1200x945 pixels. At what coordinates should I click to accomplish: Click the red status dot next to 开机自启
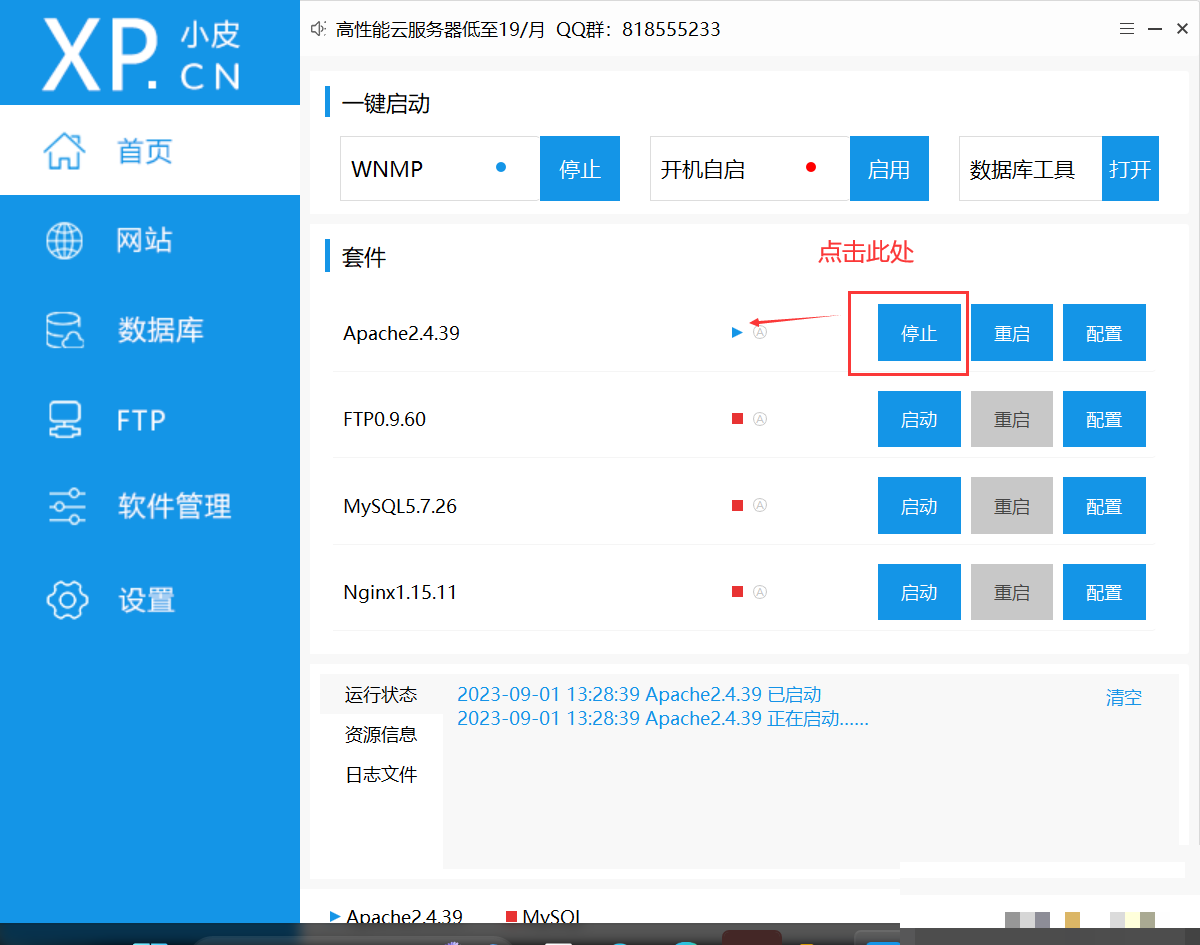[811, 168]
